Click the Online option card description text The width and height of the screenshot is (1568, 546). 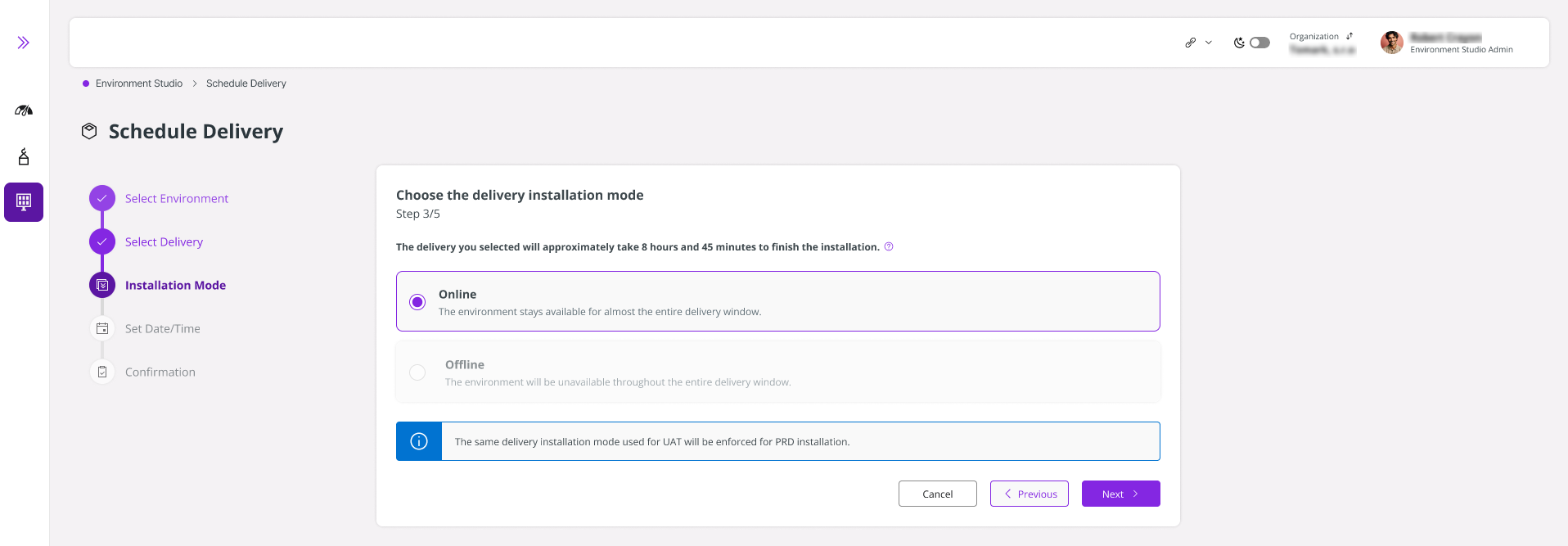pos(600,312)
